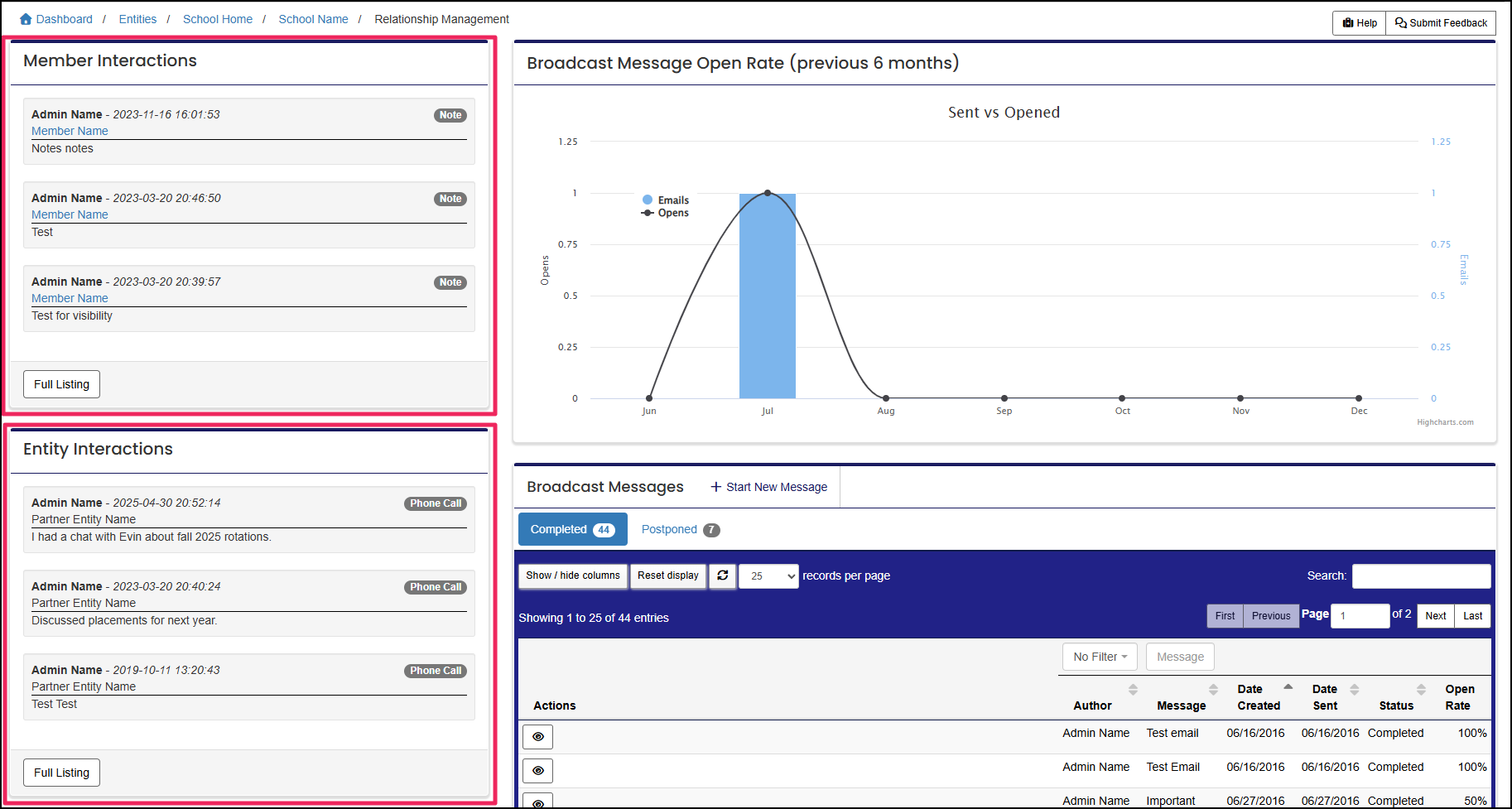1512x809 pixels.
Task: View the Important message using its eye icon
Action: click(x=537, y=801)
